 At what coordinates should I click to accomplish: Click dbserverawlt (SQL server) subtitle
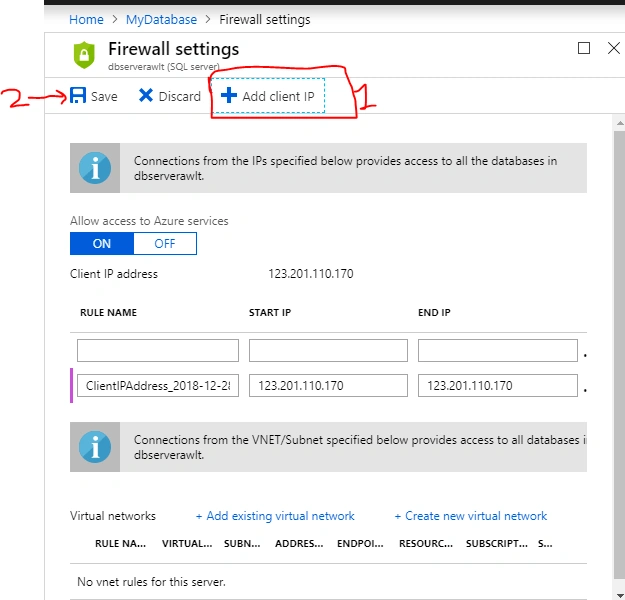164,67
